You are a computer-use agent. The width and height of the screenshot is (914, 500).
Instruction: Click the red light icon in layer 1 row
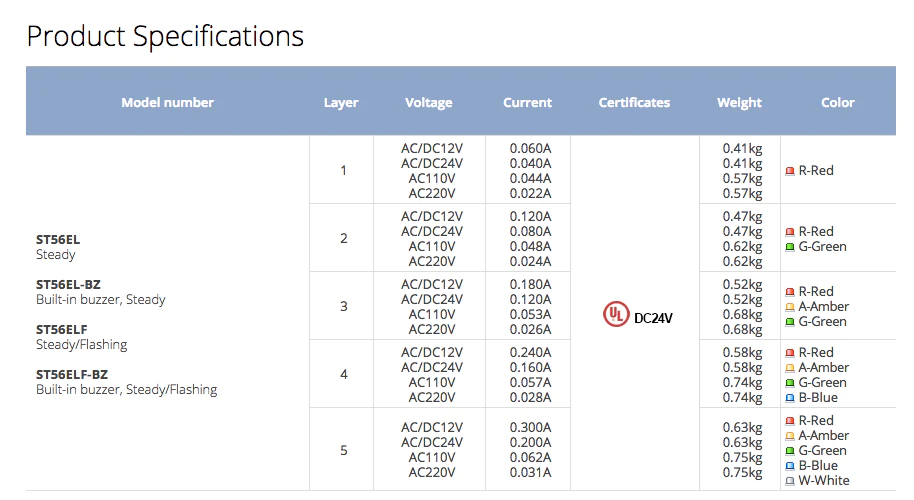(790, 171)
